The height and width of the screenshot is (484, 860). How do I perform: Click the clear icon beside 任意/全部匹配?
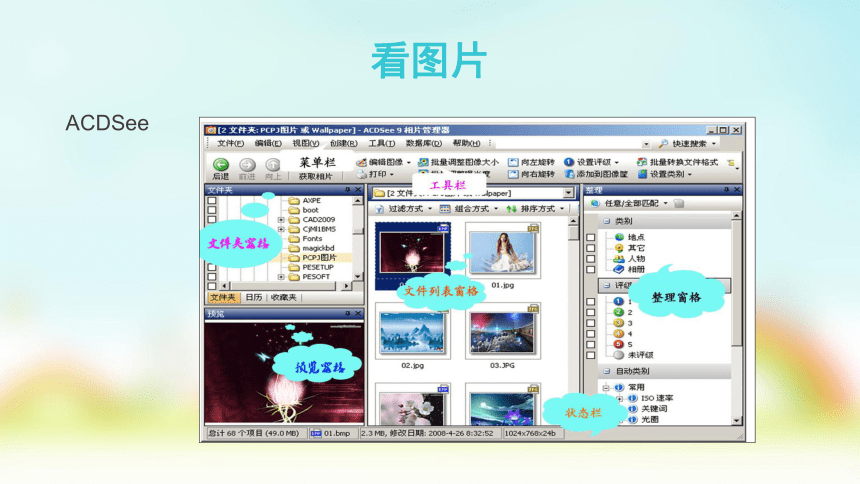click(679, 203)
